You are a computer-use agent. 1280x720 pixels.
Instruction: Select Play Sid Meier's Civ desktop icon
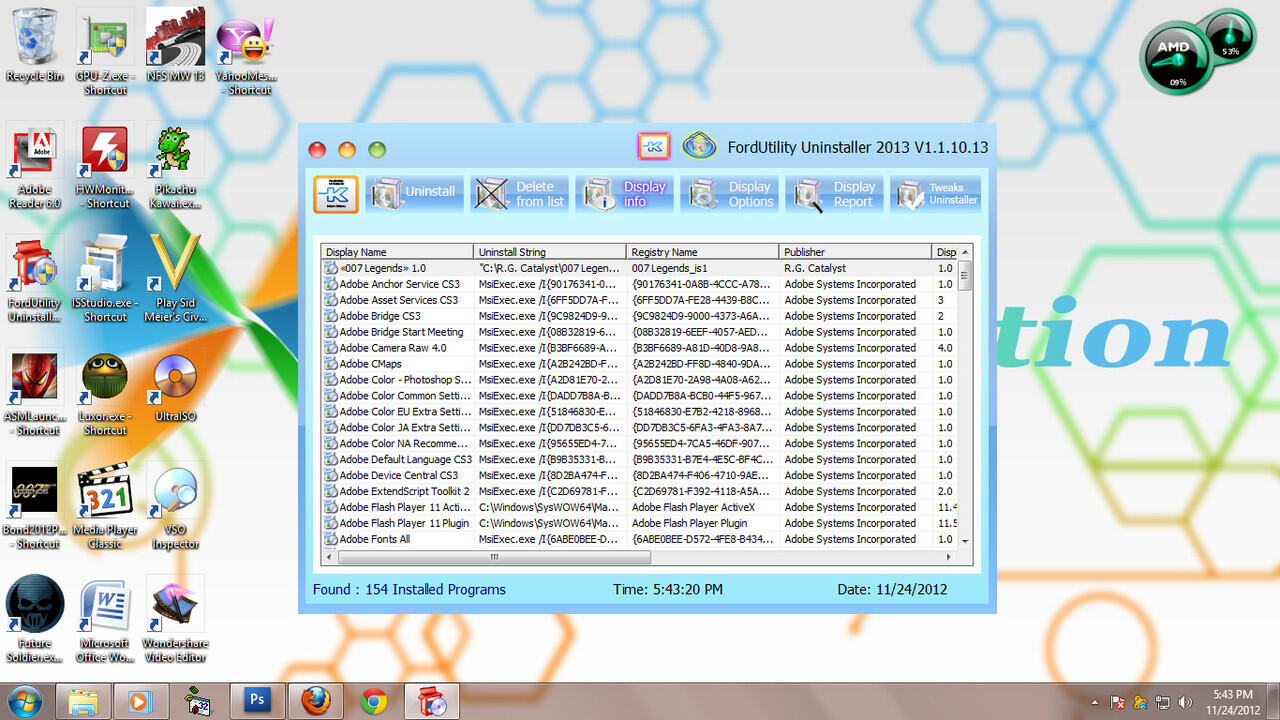pyautogui.click(x=175, y=280)
